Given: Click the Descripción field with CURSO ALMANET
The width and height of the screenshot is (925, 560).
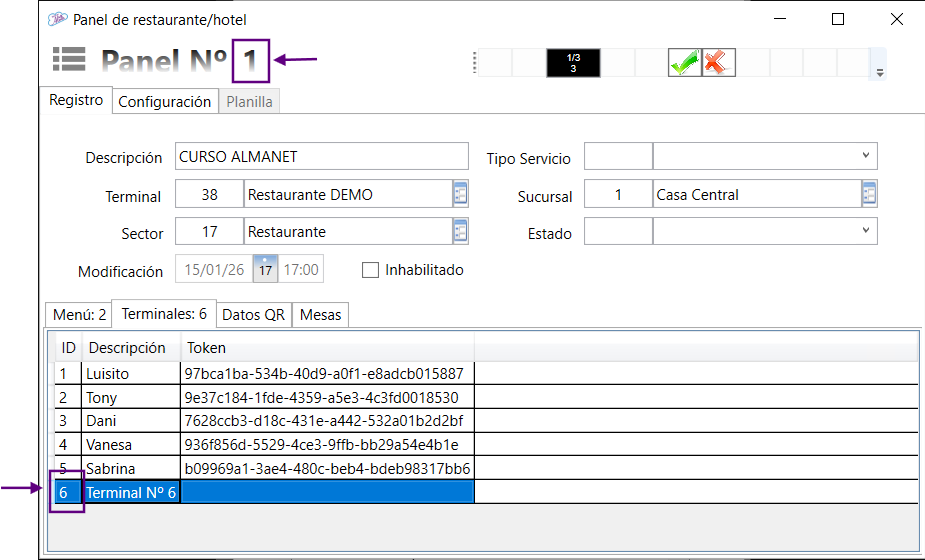Looking at the screenshot, I should 320,157.
